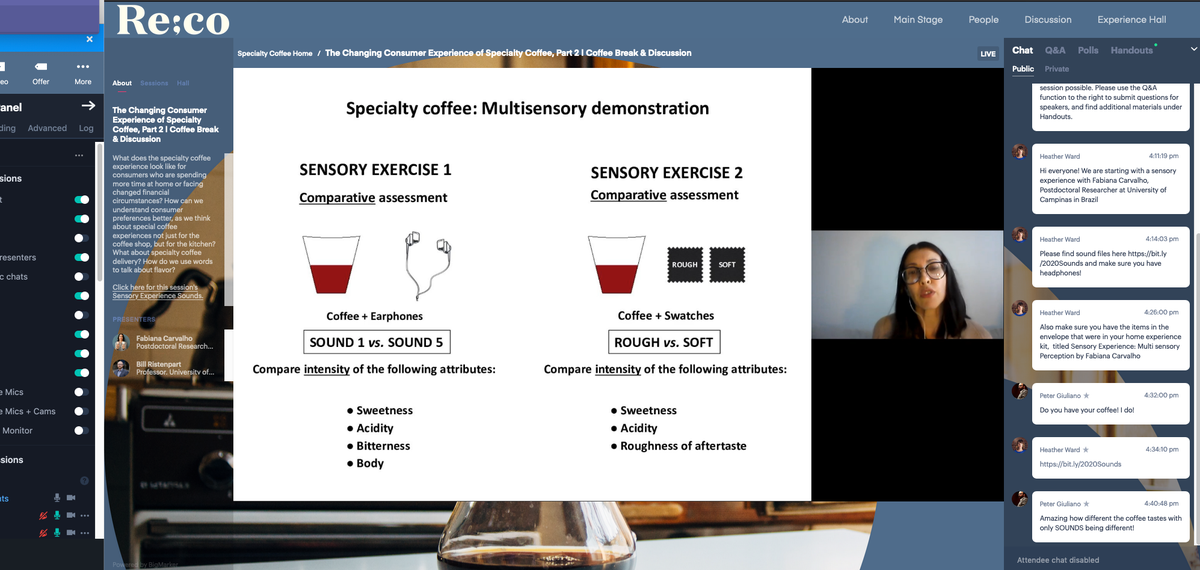Open the Discussion page

pyautogui.click(x=1048, y=19)
